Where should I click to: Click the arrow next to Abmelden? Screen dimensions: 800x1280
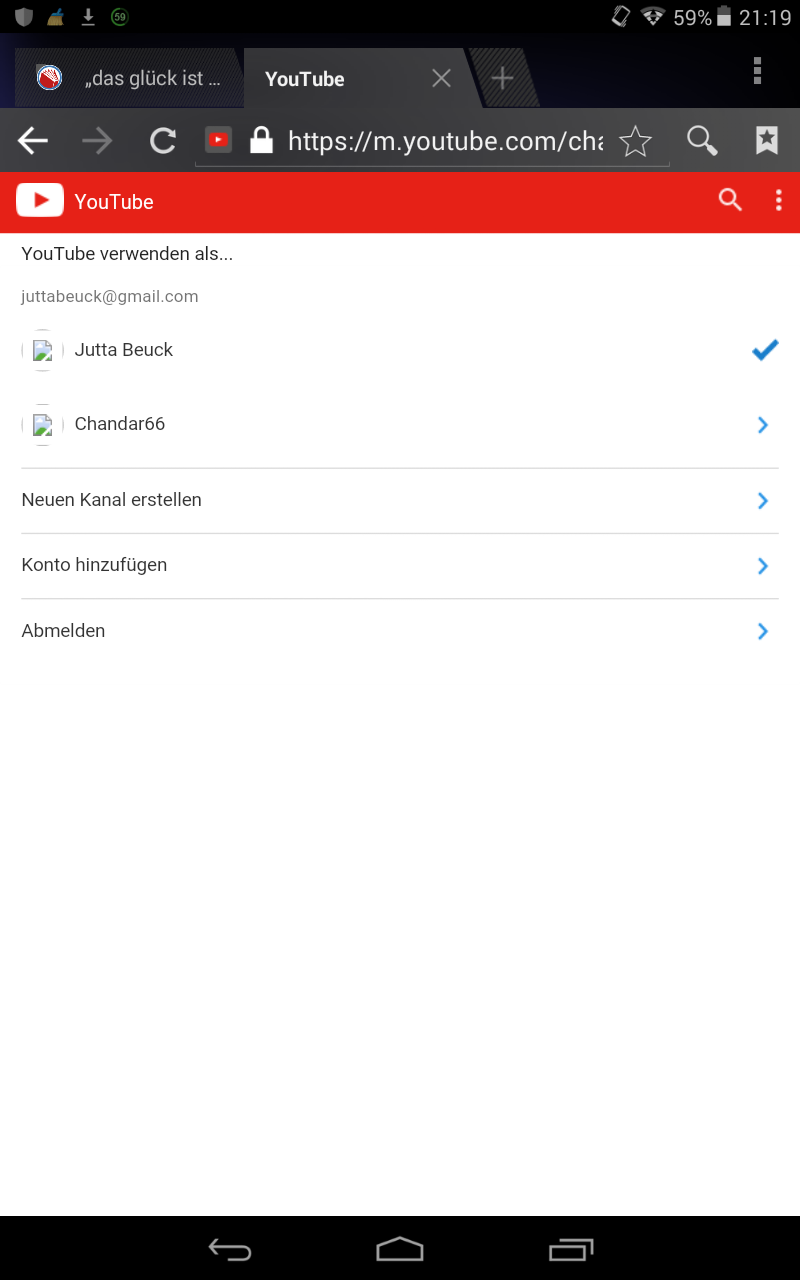(762, 631)
